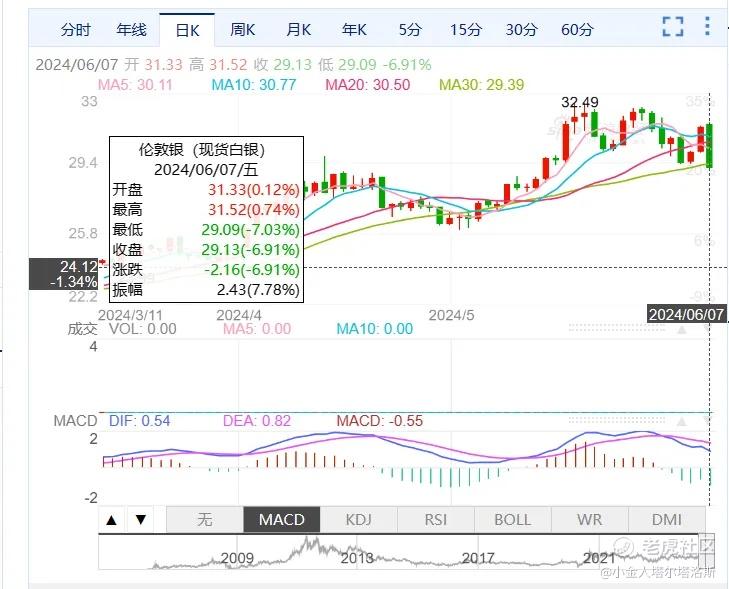Select the 月K monthly candlestick tab
Viewport: 729px width, 589px height.
click(x=298, y=30)
